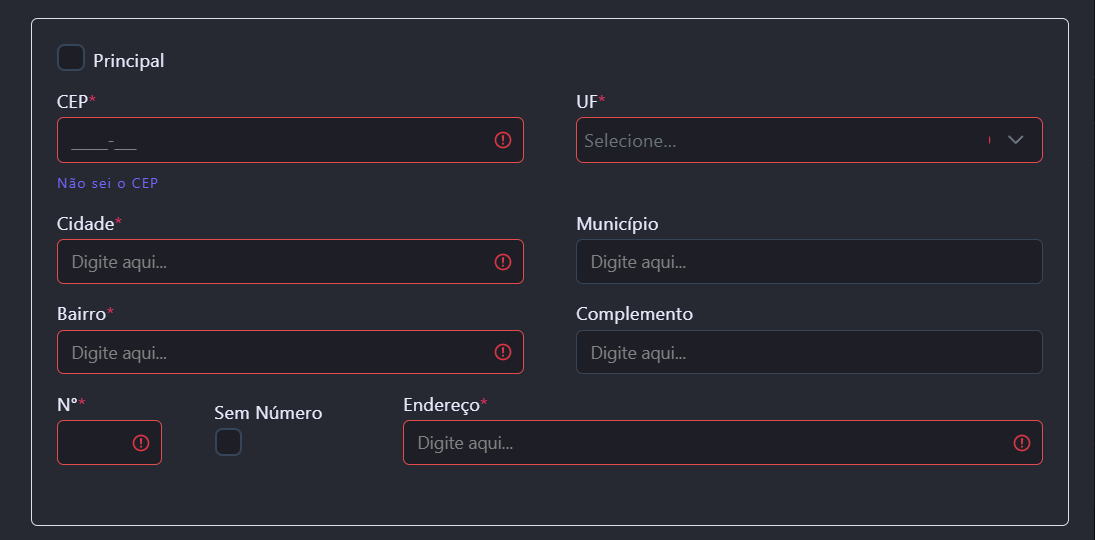Click the error icon in the Bairro field
1095x540 pixels.
tap(503, 352)
